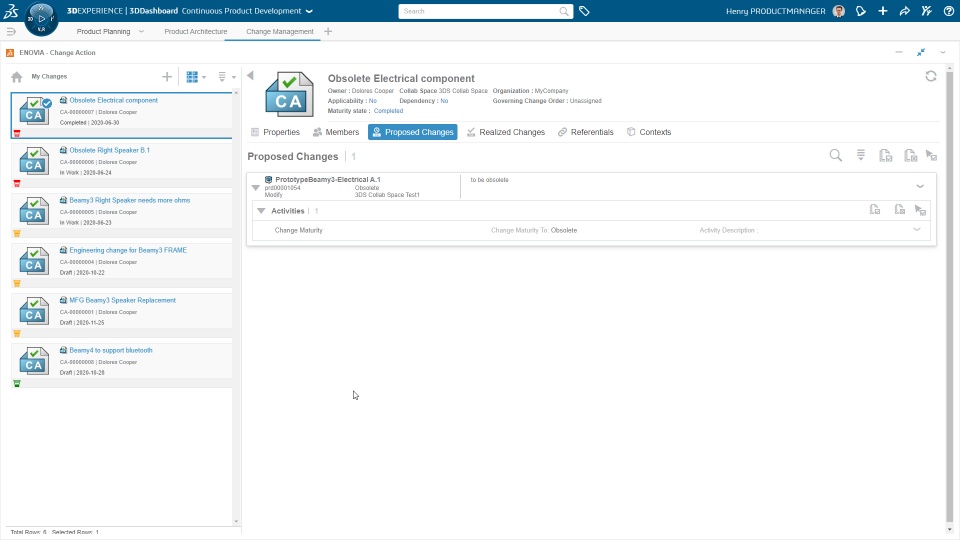Open the dashboard title dropdown
This screenshot has height=540, width=960.
[x=309, y=11]
